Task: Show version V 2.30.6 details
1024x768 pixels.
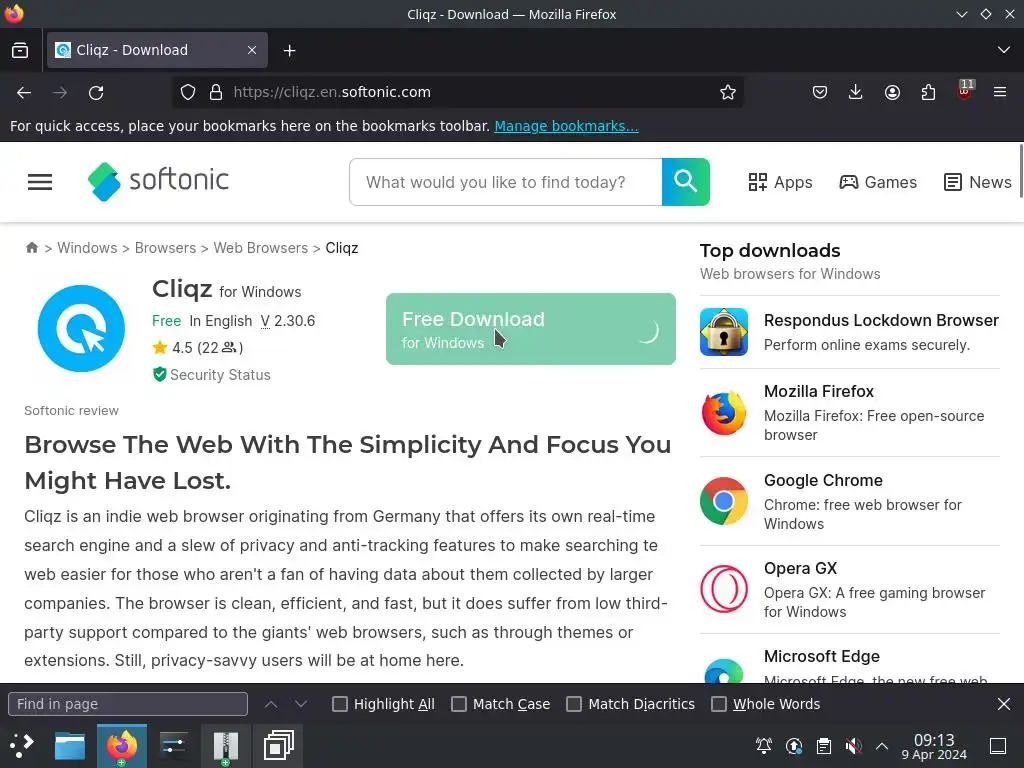Action: [287, 321]
